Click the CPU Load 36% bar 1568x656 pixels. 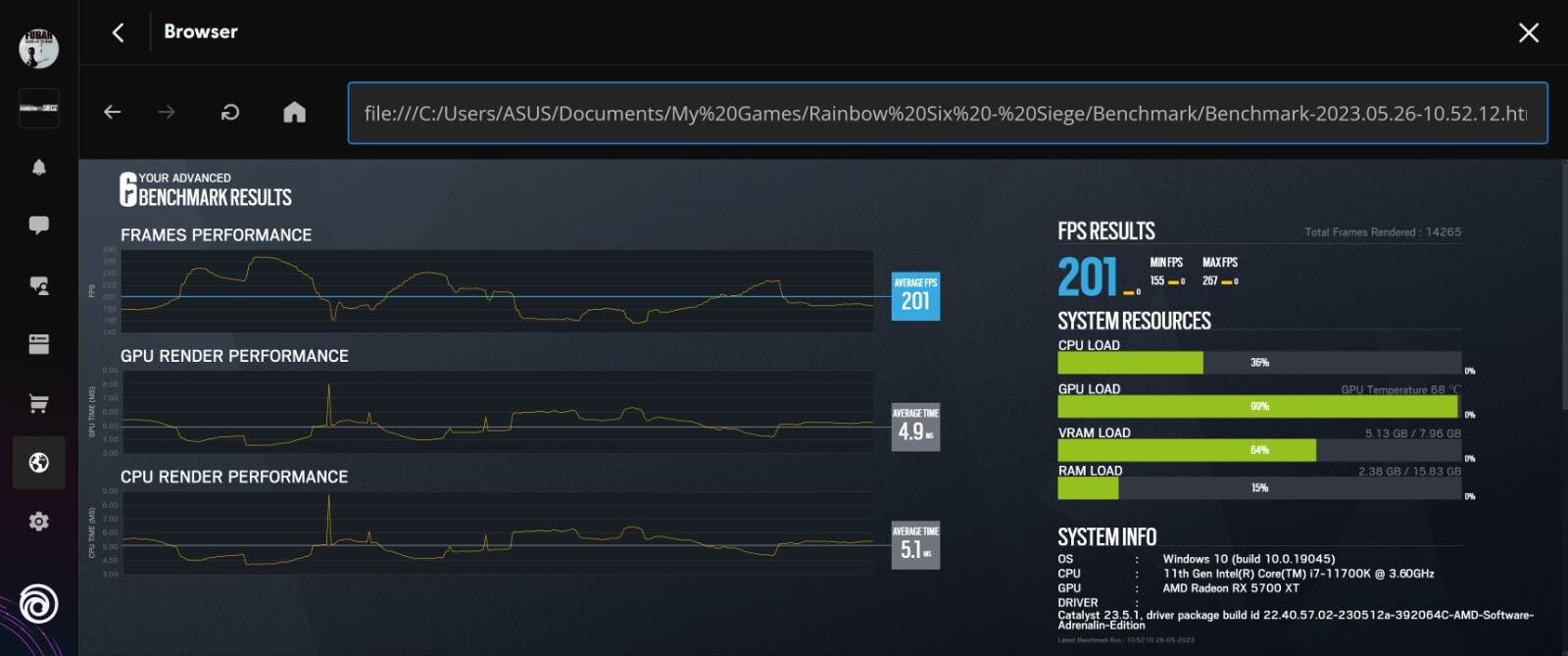click(x=1259, y=363)
